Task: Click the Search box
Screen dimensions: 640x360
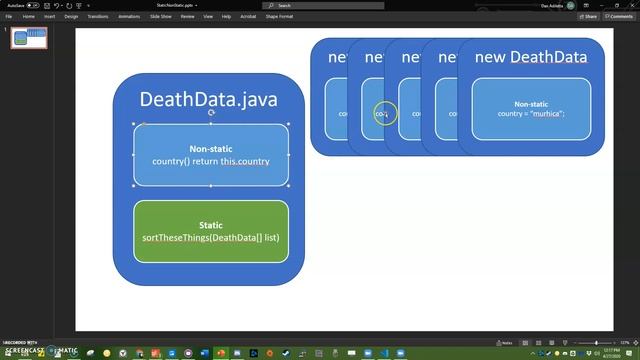Action: [x=323, y=5]
